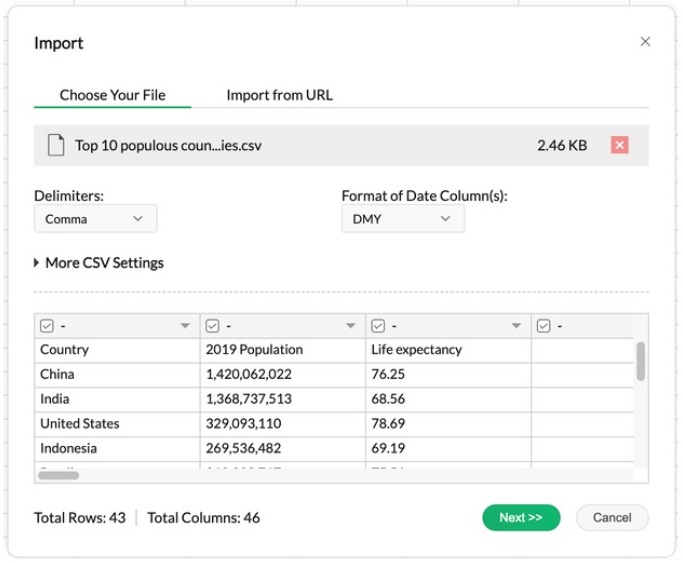Image resolution: width=683 pixels, height=563 pixels.
Task: Open third column header type dropdown arrow
Action: 516,326
